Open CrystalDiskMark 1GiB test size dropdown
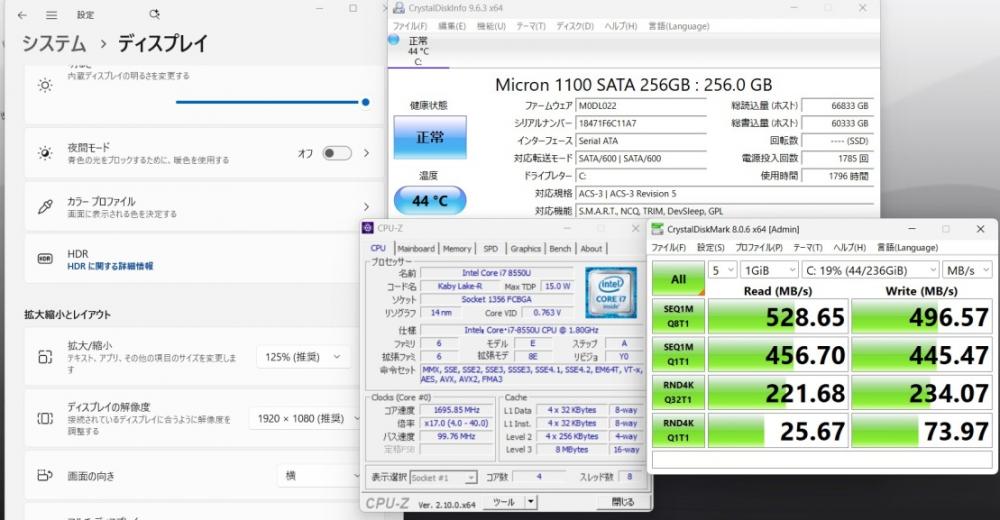Image resolution: width=1000 pixels, height=520 pixels. (769, 271)
